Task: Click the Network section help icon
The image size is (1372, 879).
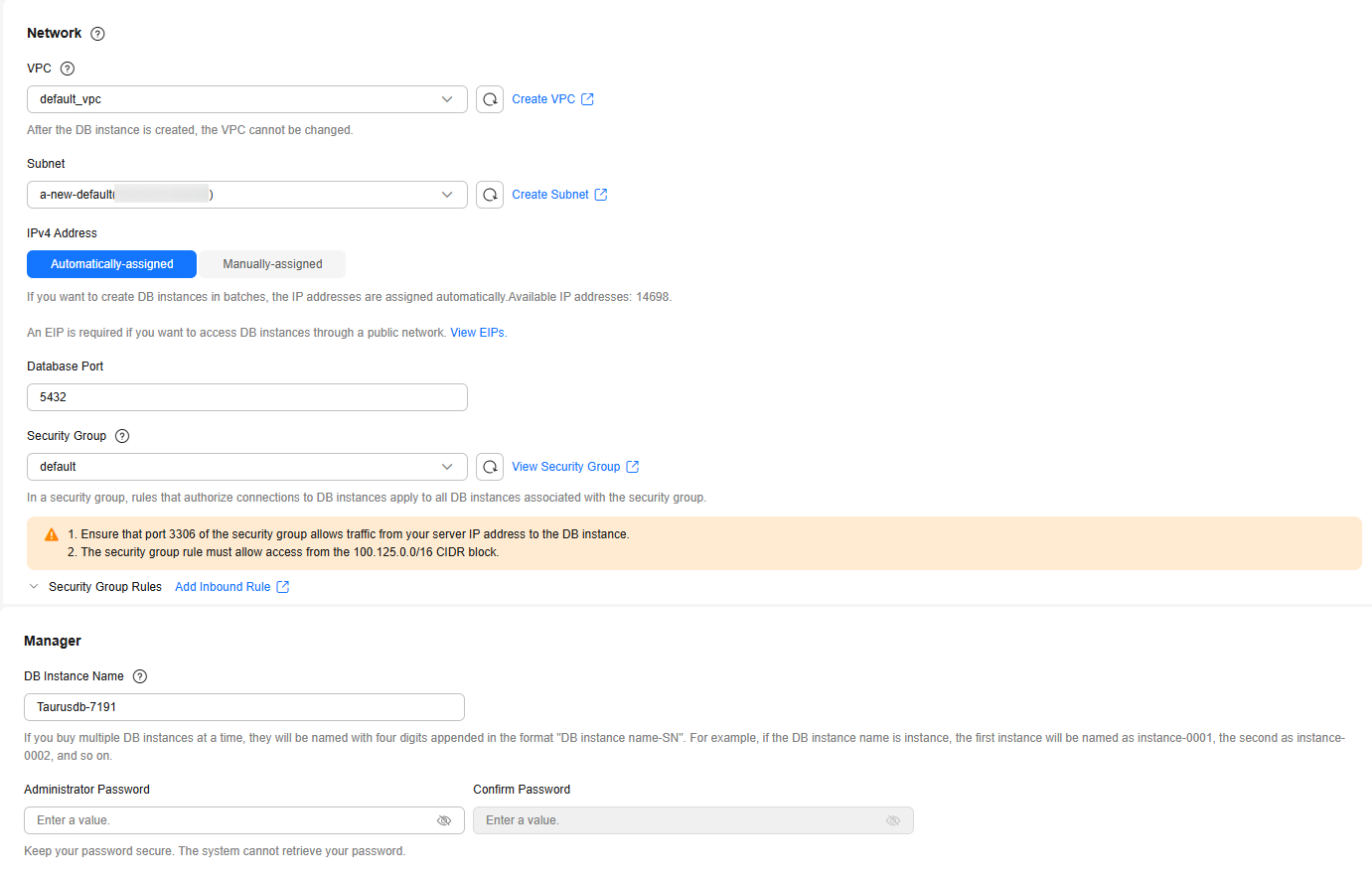Action: pos(97,34)
